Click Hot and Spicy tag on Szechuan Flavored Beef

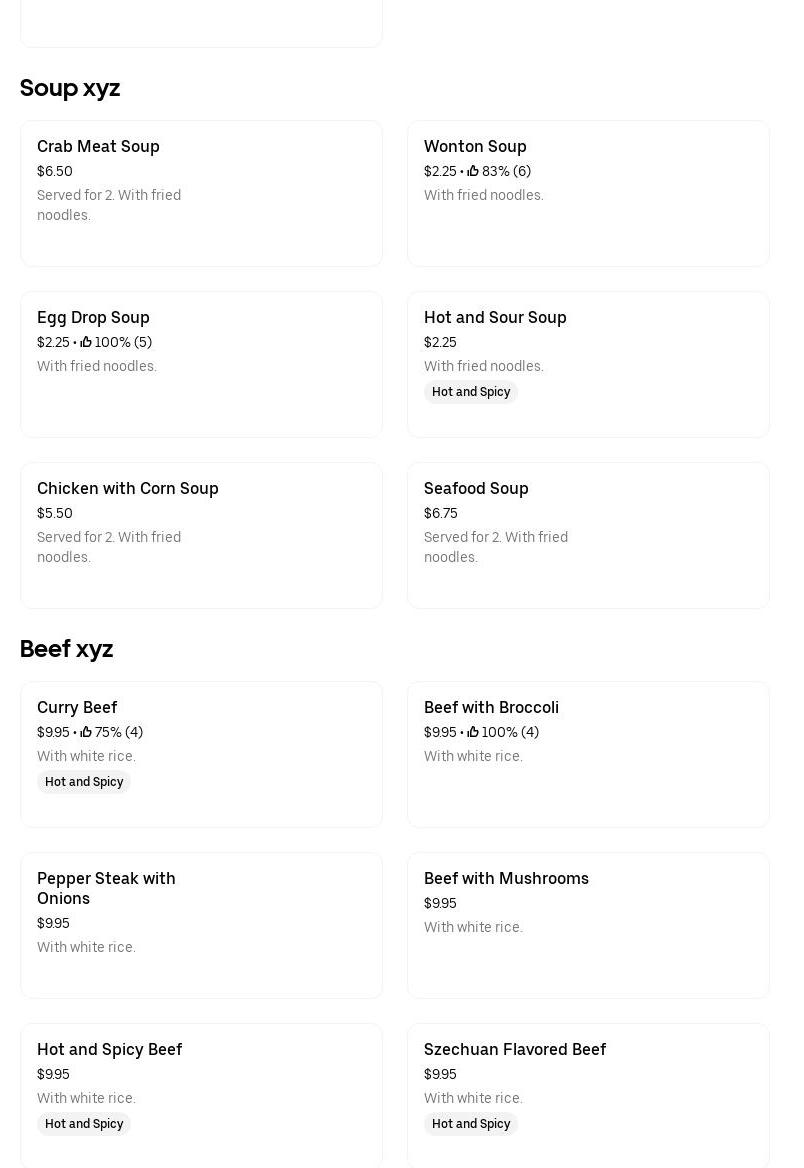click(471, 1124)
